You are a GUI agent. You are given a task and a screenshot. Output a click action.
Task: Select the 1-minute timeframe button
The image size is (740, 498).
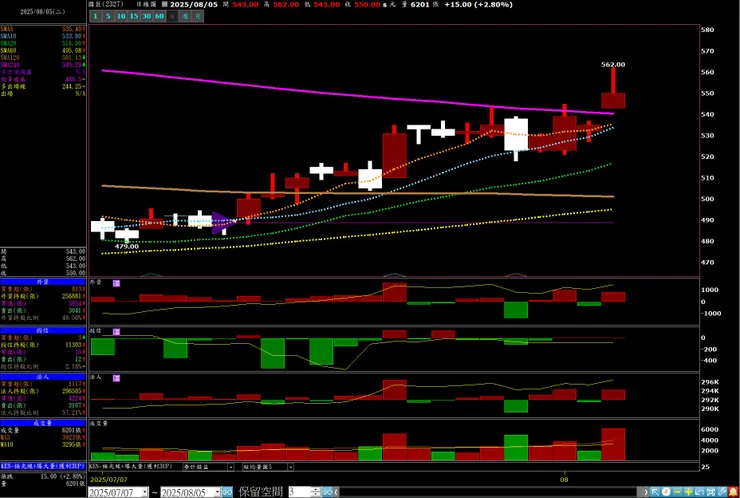click(x=96, y=17)
